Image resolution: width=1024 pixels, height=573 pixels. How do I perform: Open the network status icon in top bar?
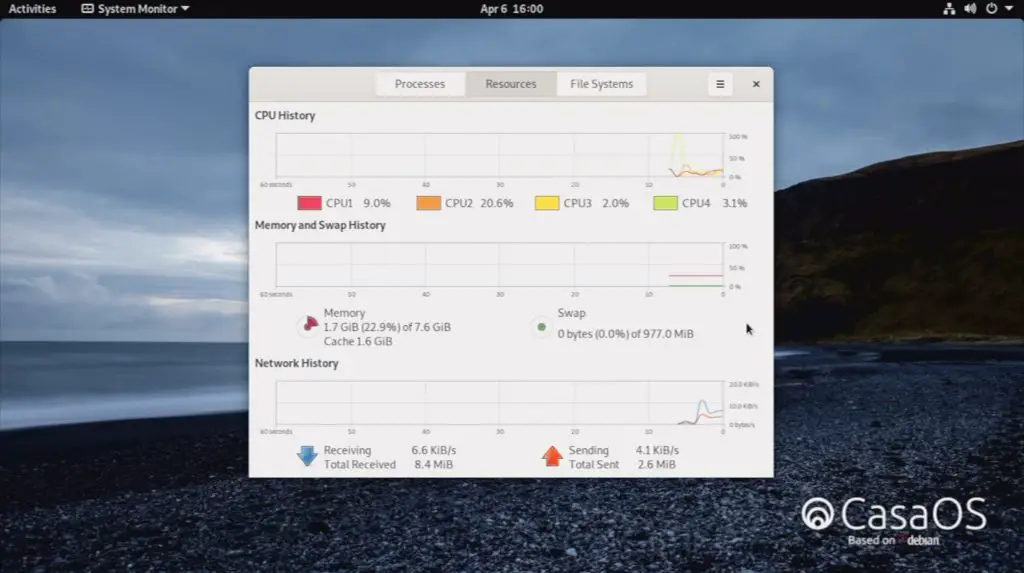point(949,9)
